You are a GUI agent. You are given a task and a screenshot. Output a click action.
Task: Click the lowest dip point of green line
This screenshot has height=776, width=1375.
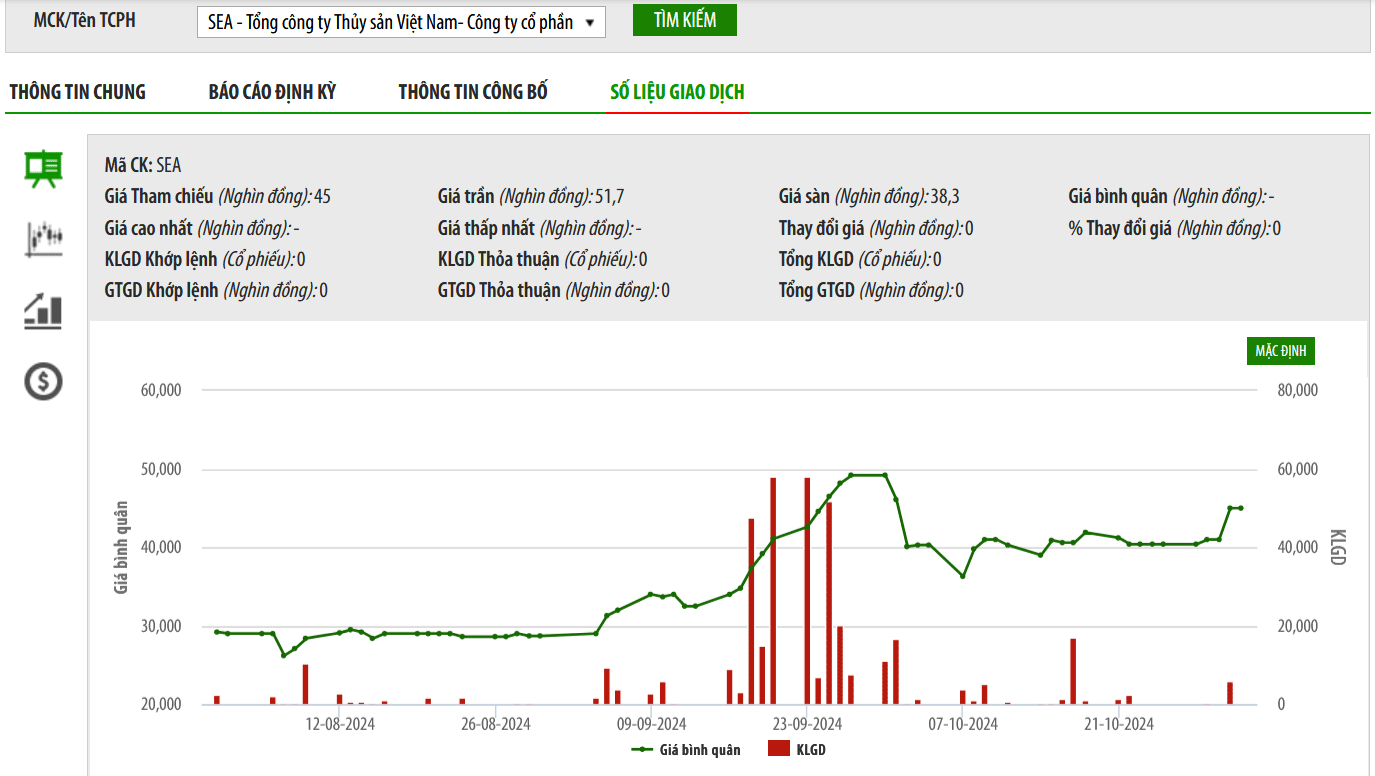pyautogui.click(x=284, y=655)
